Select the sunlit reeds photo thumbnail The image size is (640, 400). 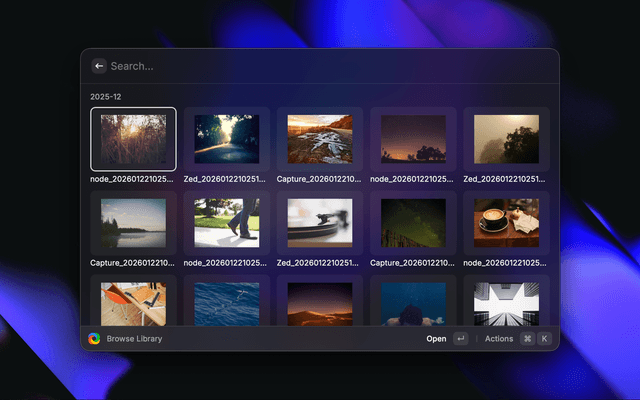tap(133, 139)
